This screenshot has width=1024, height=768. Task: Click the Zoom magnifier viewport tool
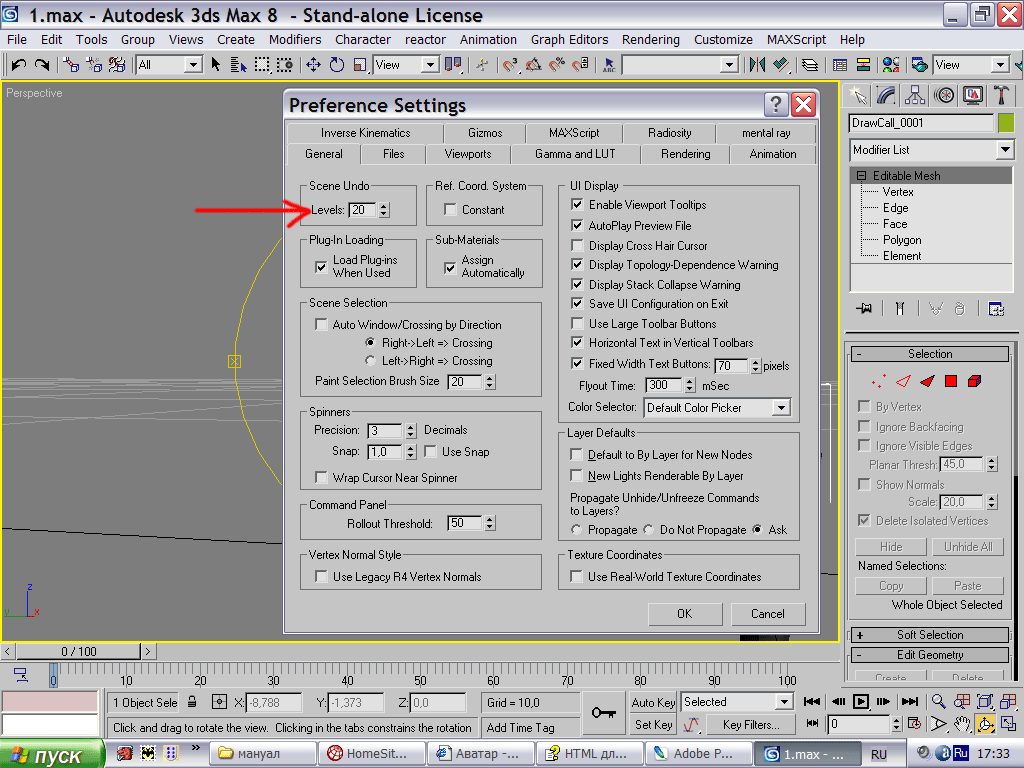point(938,701)
